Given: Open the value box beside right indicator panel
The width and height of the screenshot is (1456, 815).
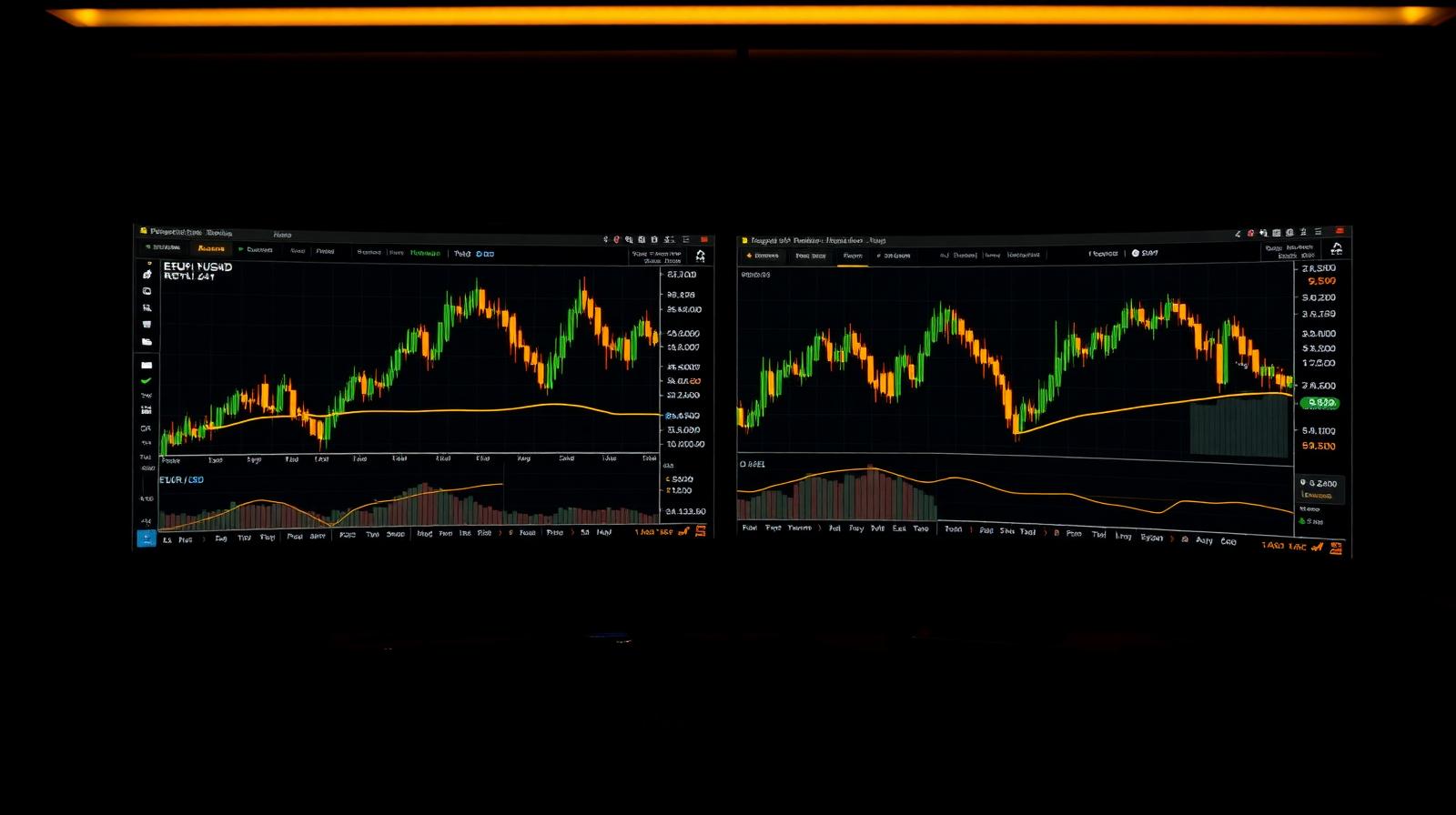Looking at the screenshot, I should click(x=1321, y=489).
